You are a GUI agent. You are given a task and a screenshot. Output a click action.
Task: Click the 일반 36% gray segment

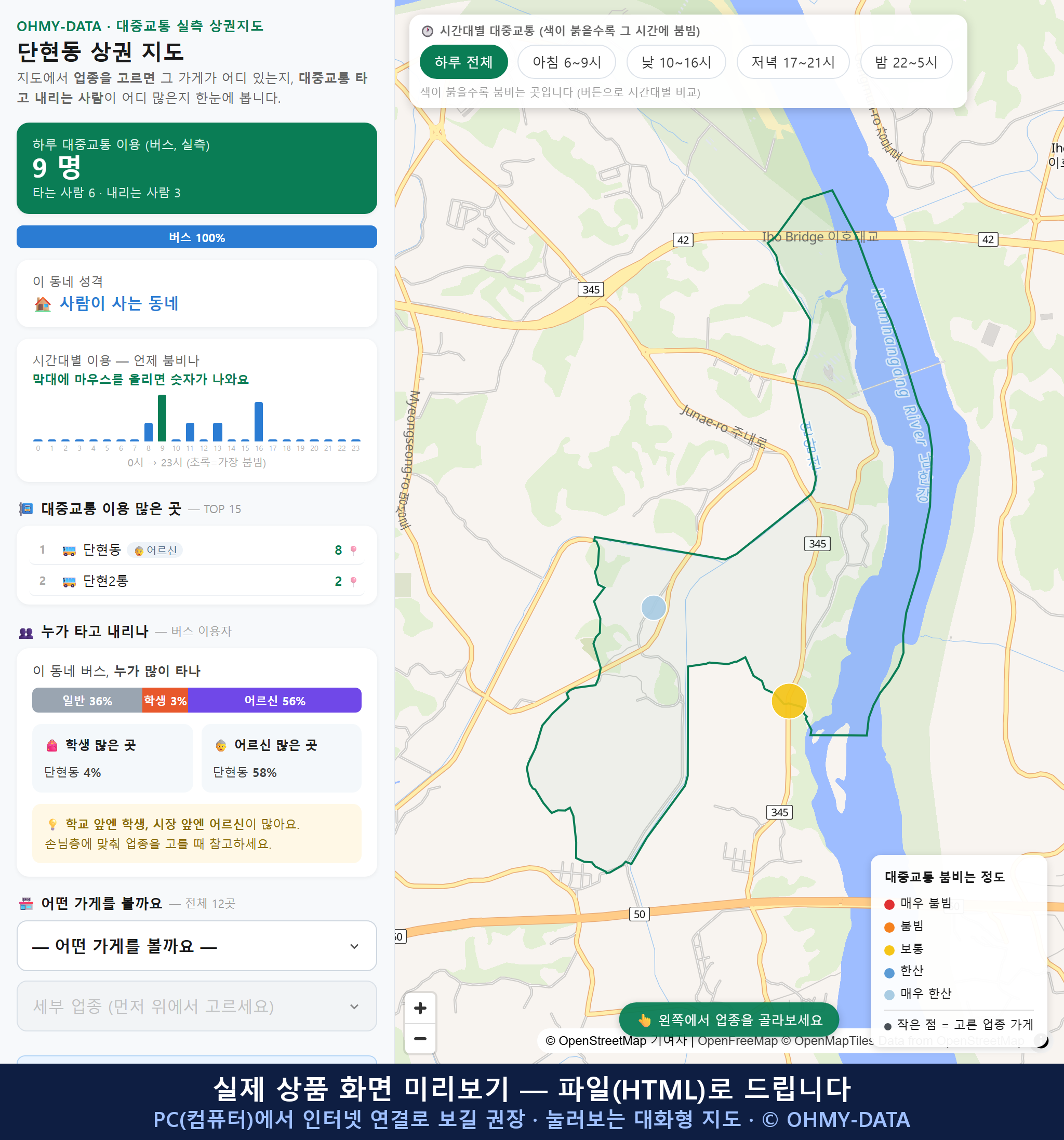pos(87,700)
